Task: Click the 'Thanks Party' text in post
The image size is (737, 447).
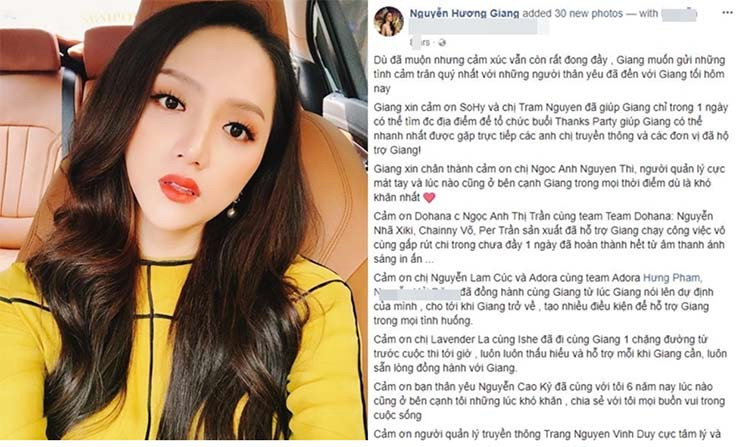Action: [x=586, y=122]
